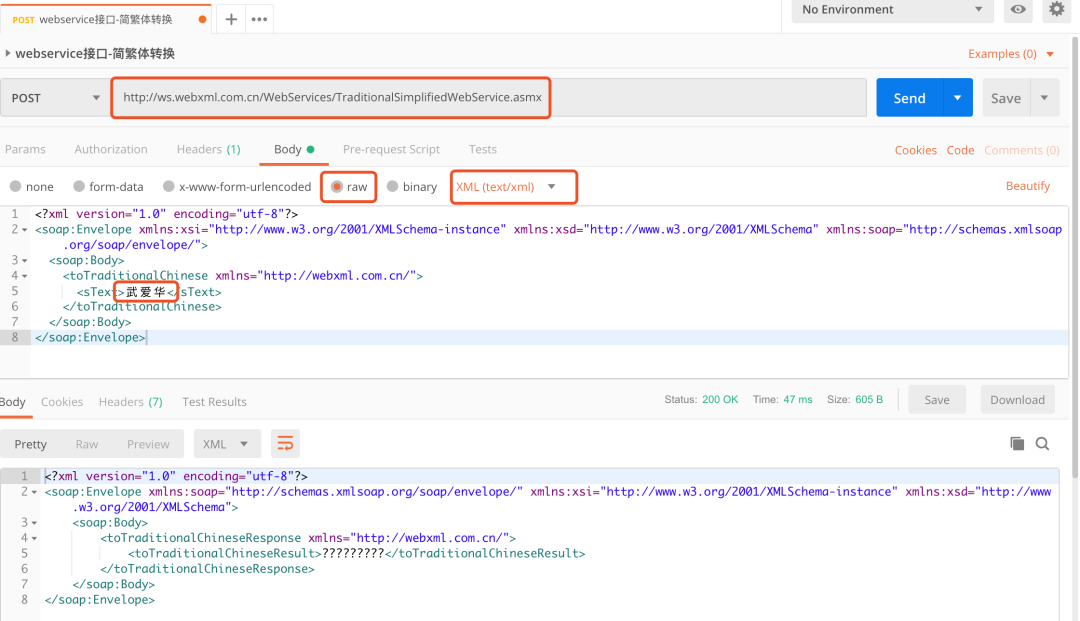Collapse toTraditionalChineseResponse fold on line 4

(34, 538)
